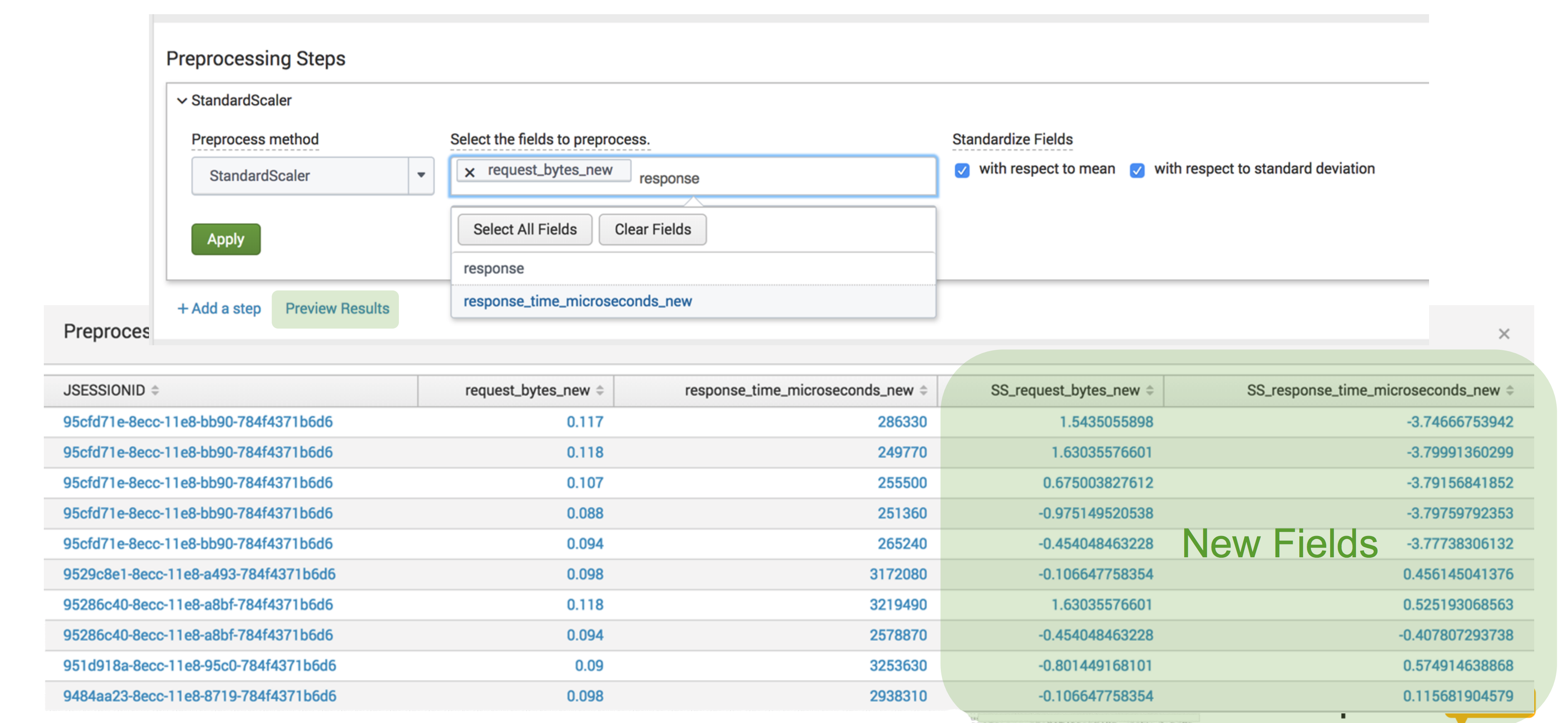
Task: Select response_time_microseconds_new suggestion
Action: coord(693,301)
